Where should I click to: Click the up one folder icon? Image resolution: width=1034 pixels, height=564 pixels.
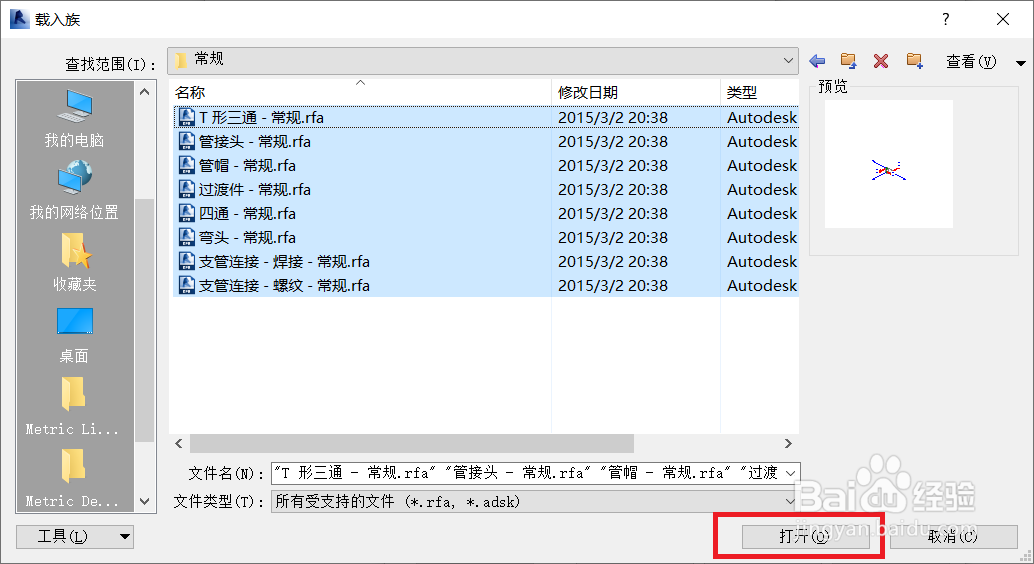click(x=848, y=61)
